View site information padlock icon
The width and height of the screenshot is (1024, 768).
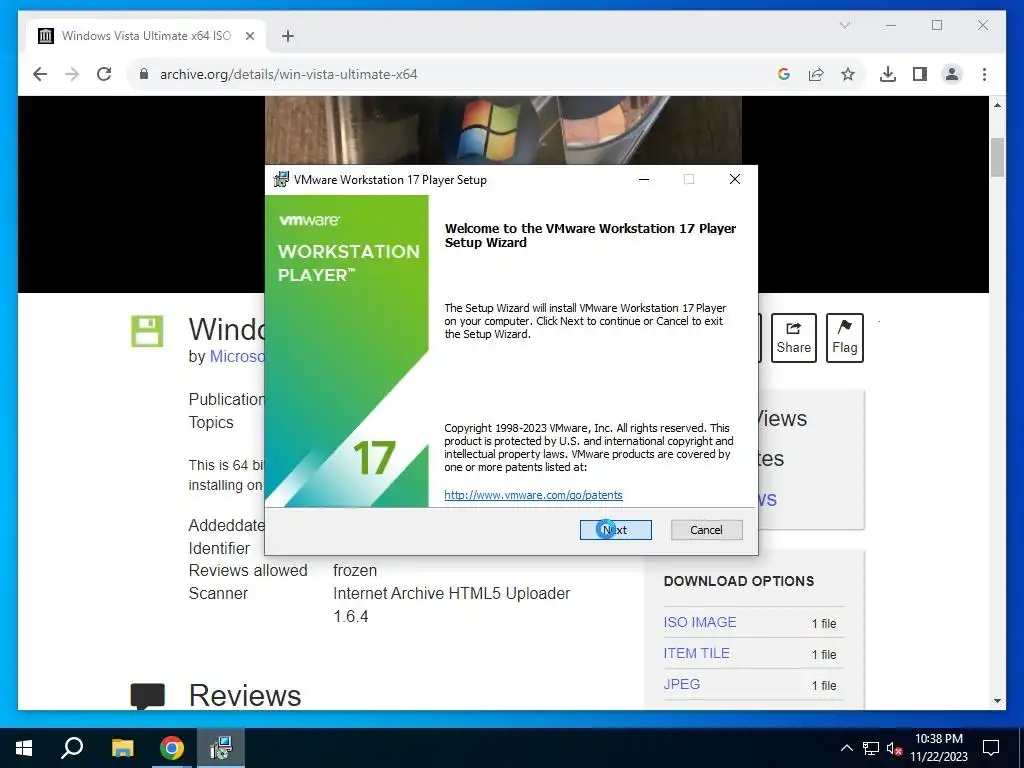tap(144, 74)
